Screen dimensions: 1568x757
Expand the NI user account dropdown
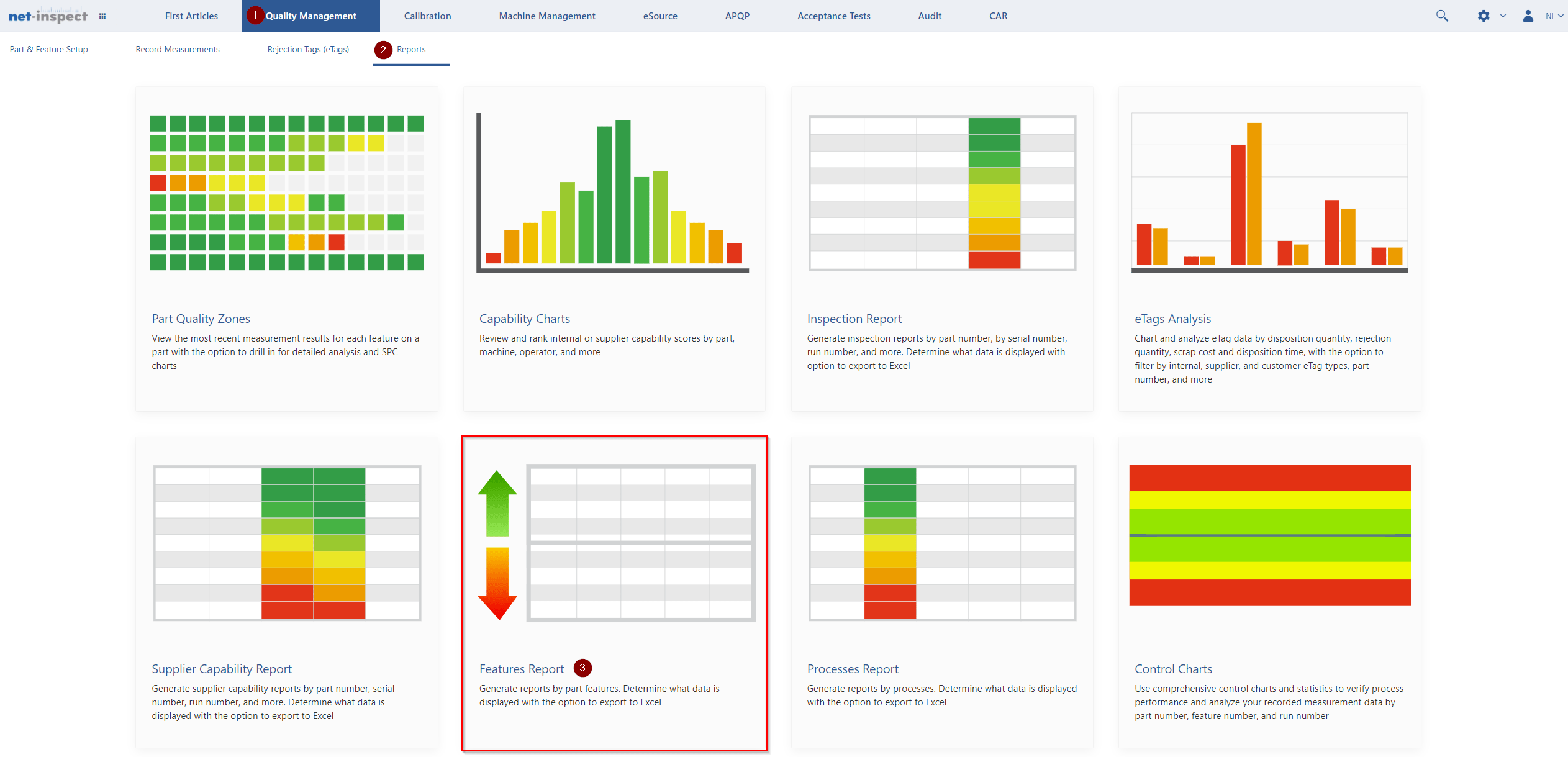1554,16
